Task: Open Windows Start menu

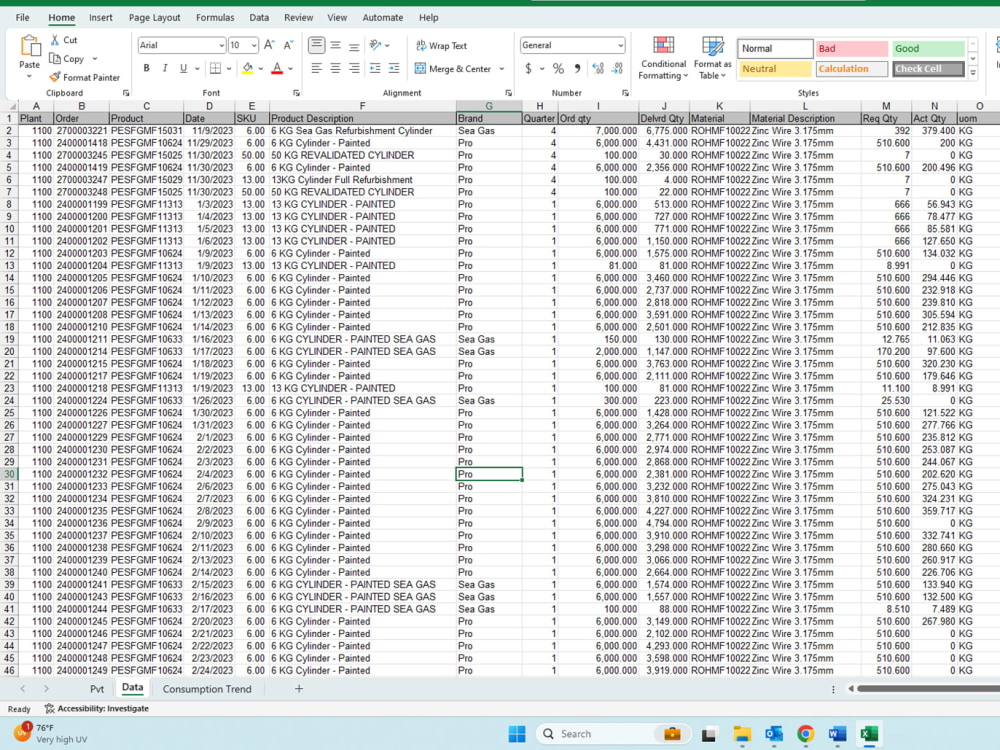Action: click(517, 734)
